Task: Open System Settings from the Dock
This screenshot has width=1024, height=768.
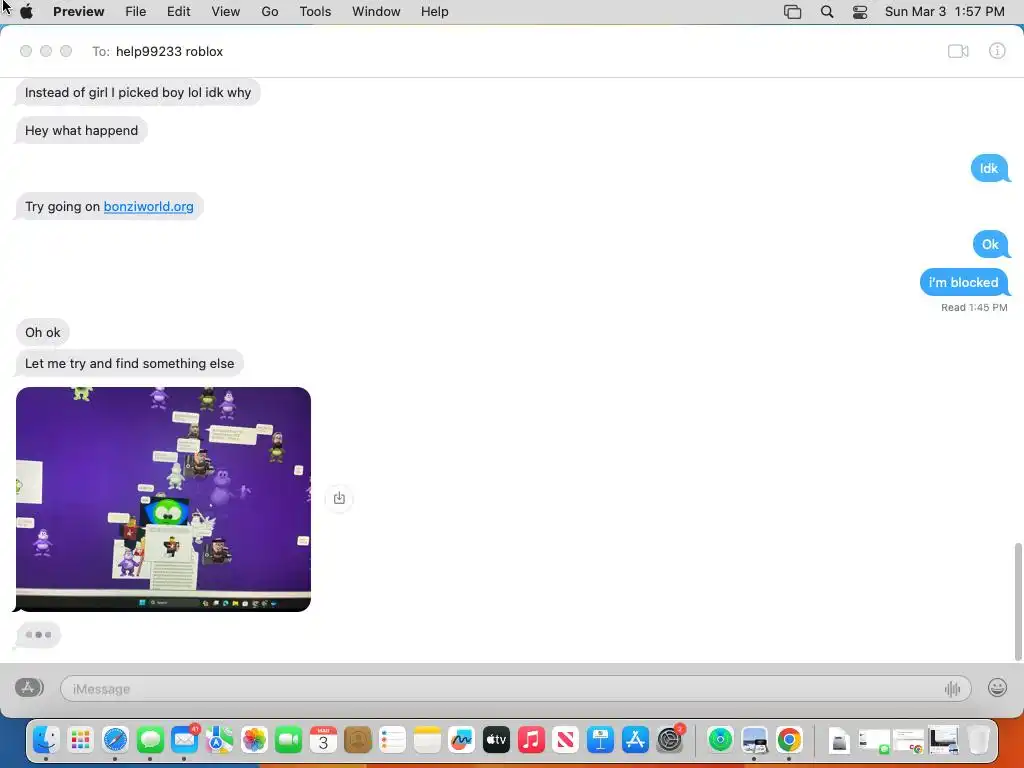Action: tap(669, 740)
